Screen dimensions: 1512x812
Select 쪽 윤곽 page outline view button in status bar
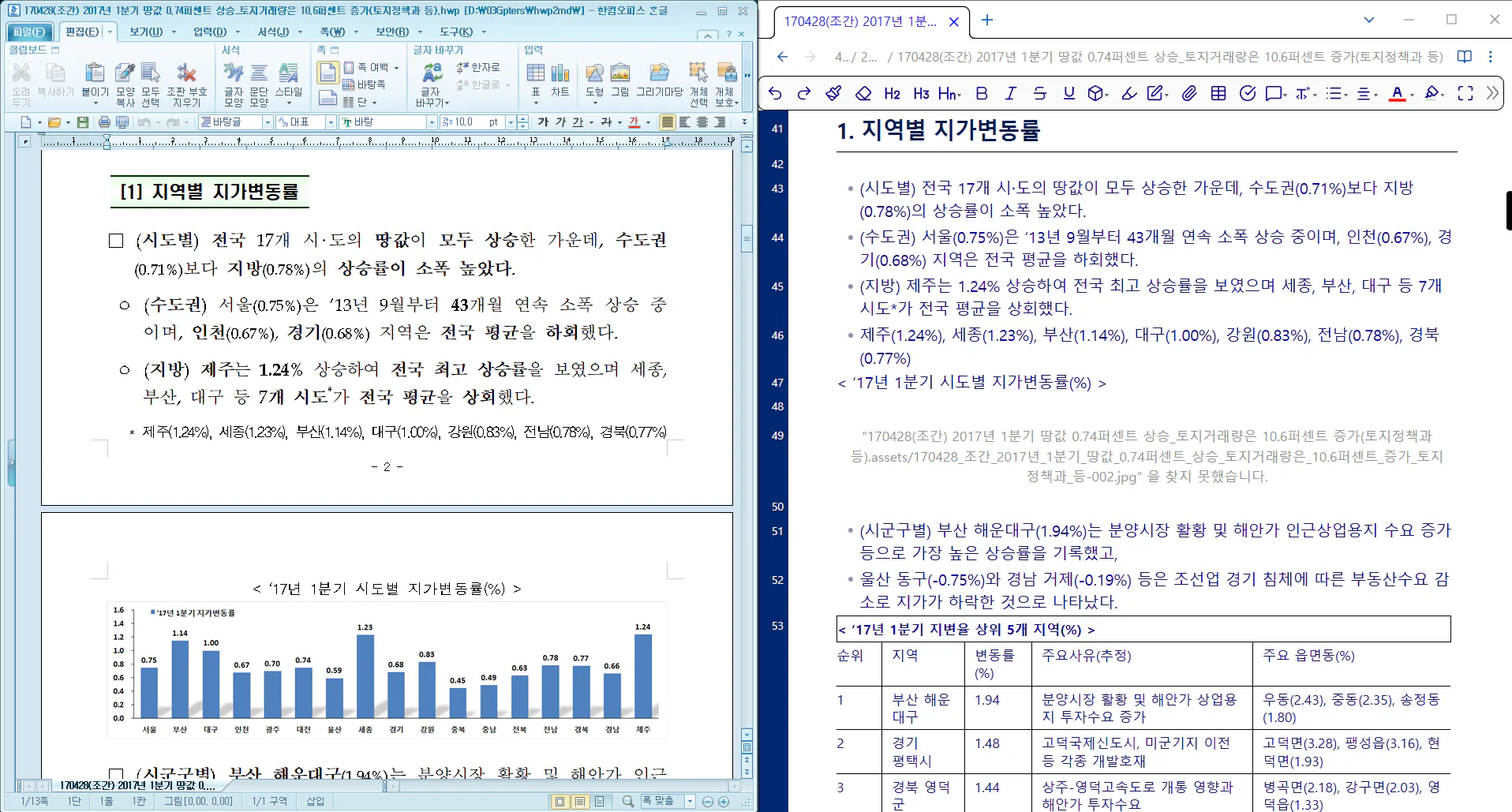click(x=560, y=802)
